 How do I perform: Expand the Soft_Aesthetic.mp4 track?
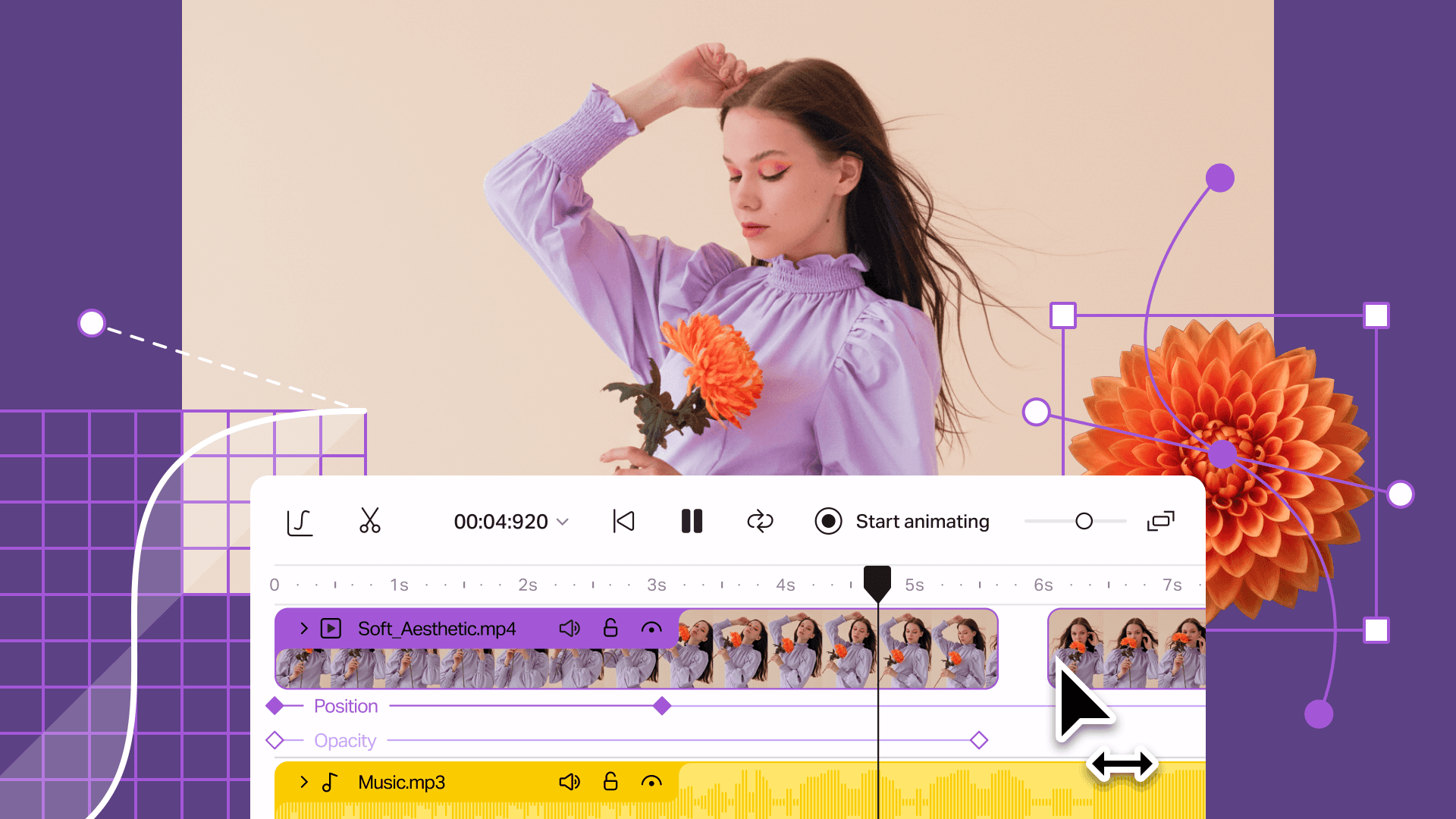coord(304,629)
